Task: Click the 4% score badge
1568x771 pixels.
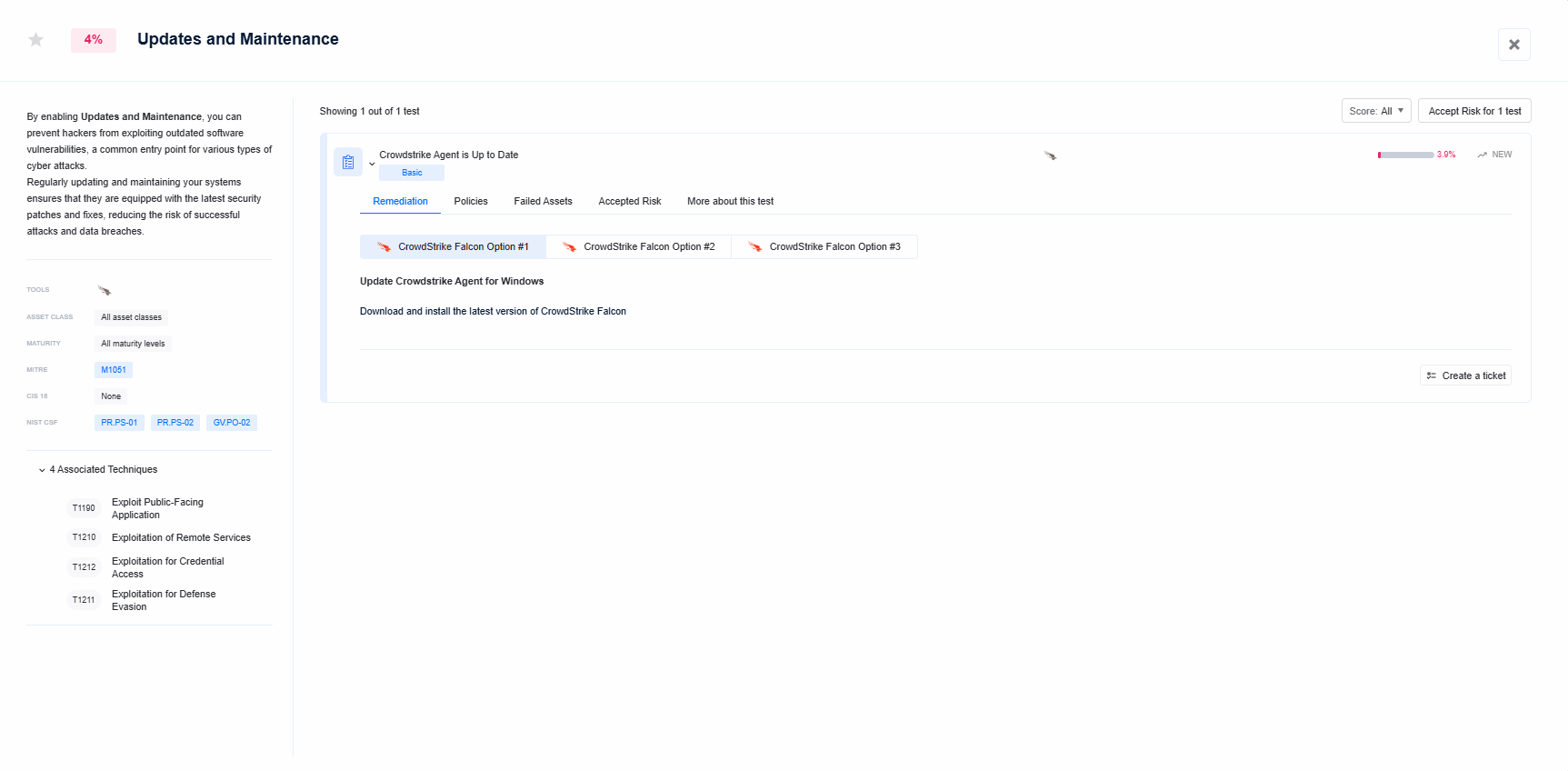Action: coord(94,40)
